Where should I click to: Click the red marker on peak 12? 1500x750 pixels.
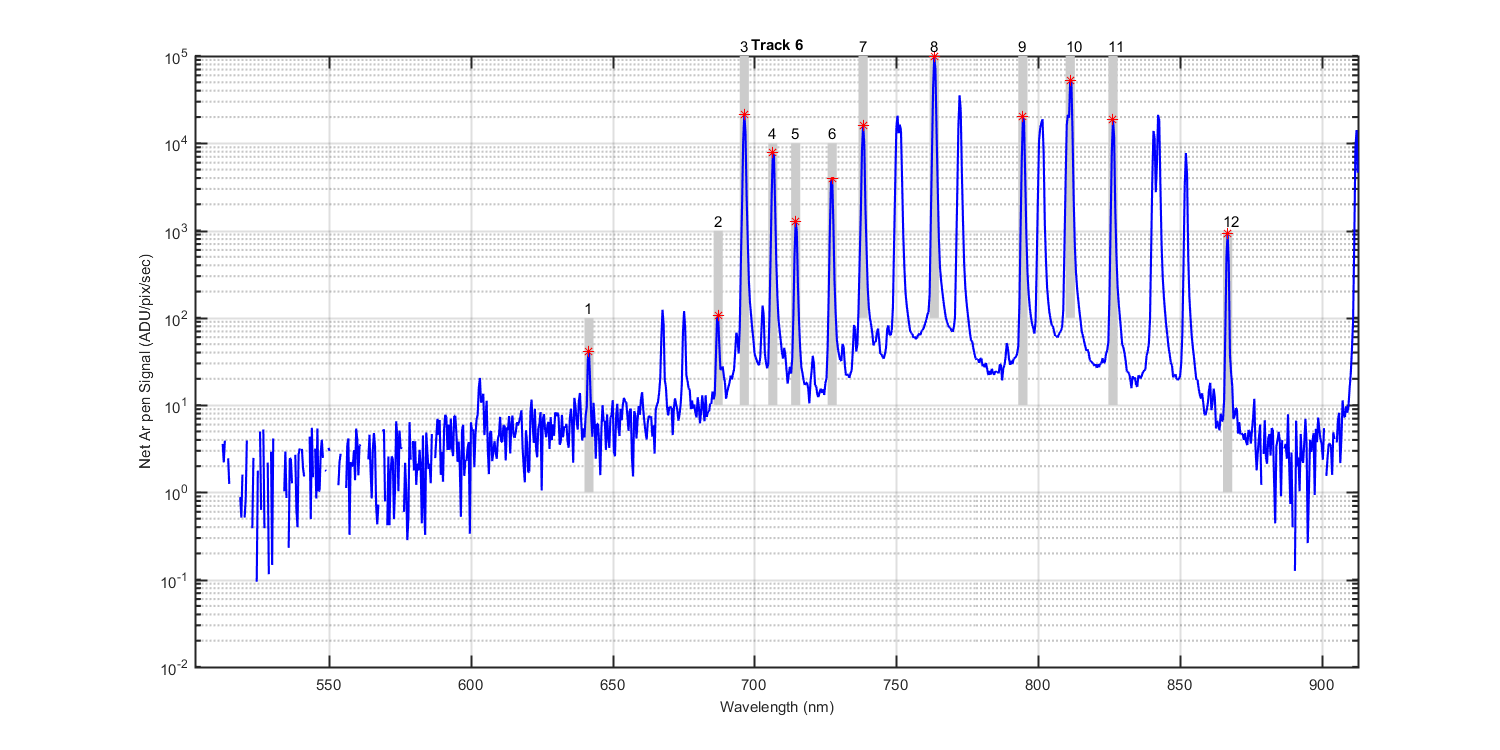pyautogui.click(x=1227, y=234)
